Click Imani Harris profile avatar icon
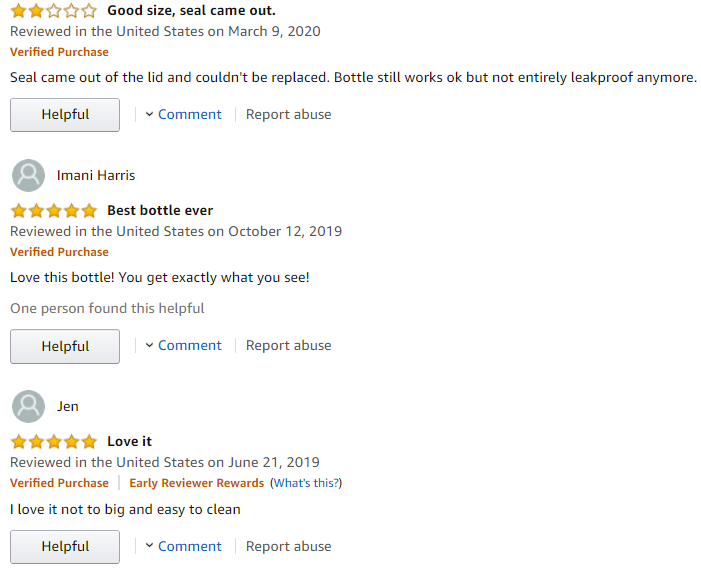The height and width of the screenshot is (577, 701). [28, 176]
